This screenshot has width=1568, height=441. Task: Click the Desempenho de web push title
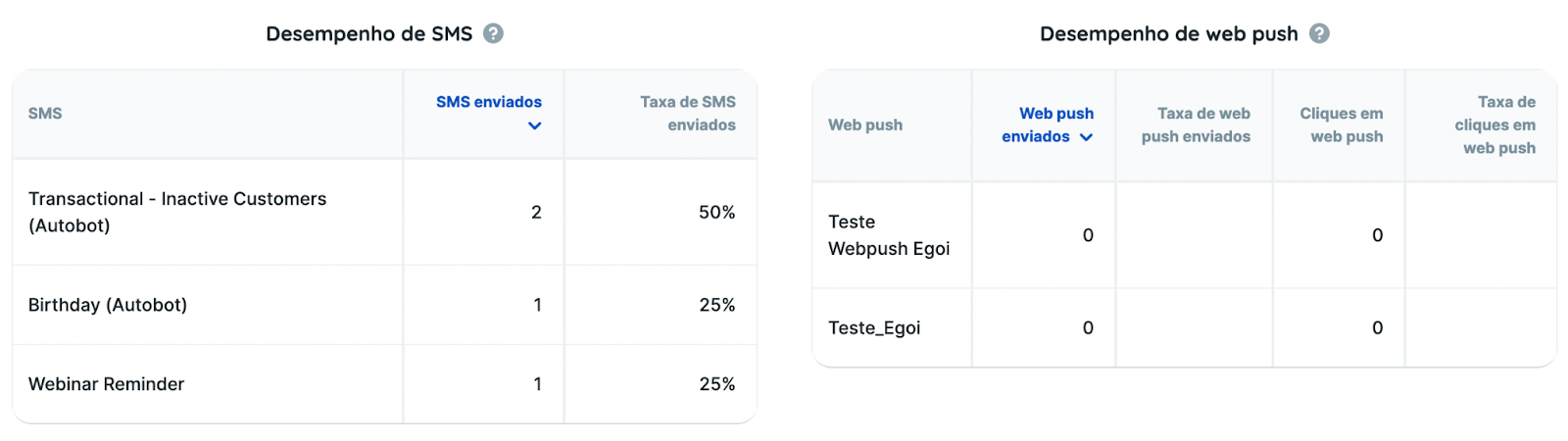1169,33
